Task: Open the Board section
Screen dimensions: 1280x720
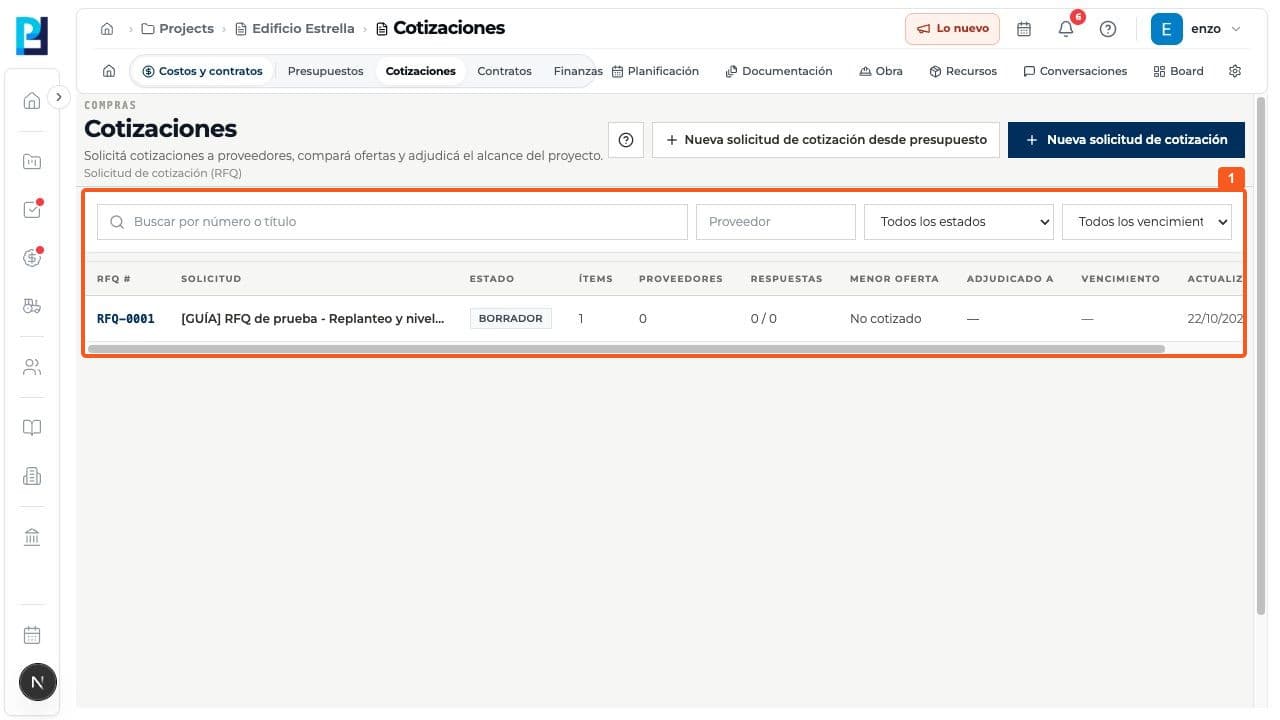Action: (1178, 71)
